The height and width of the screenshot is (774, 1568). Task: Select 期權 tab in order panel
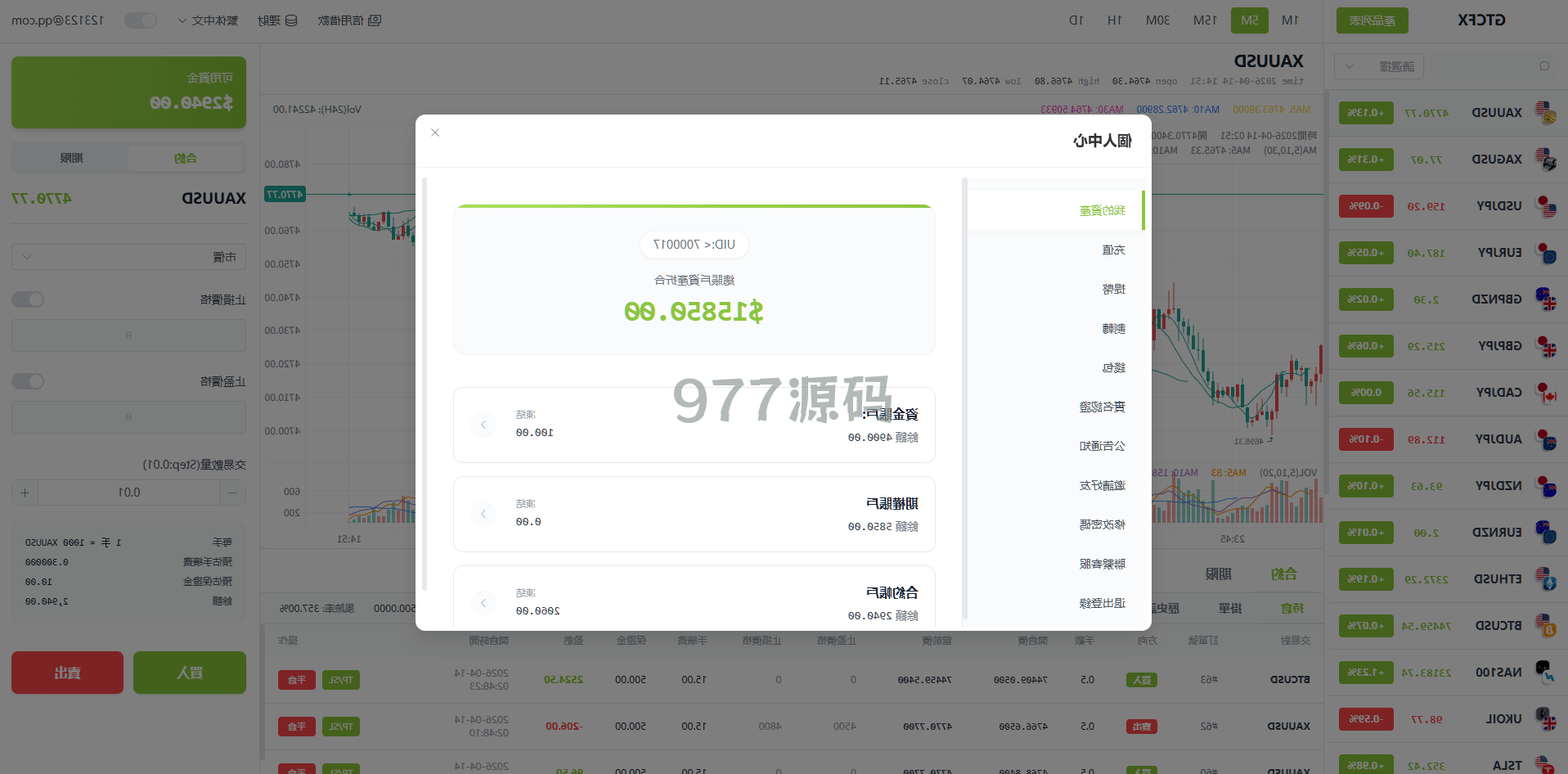click(71, 158)
